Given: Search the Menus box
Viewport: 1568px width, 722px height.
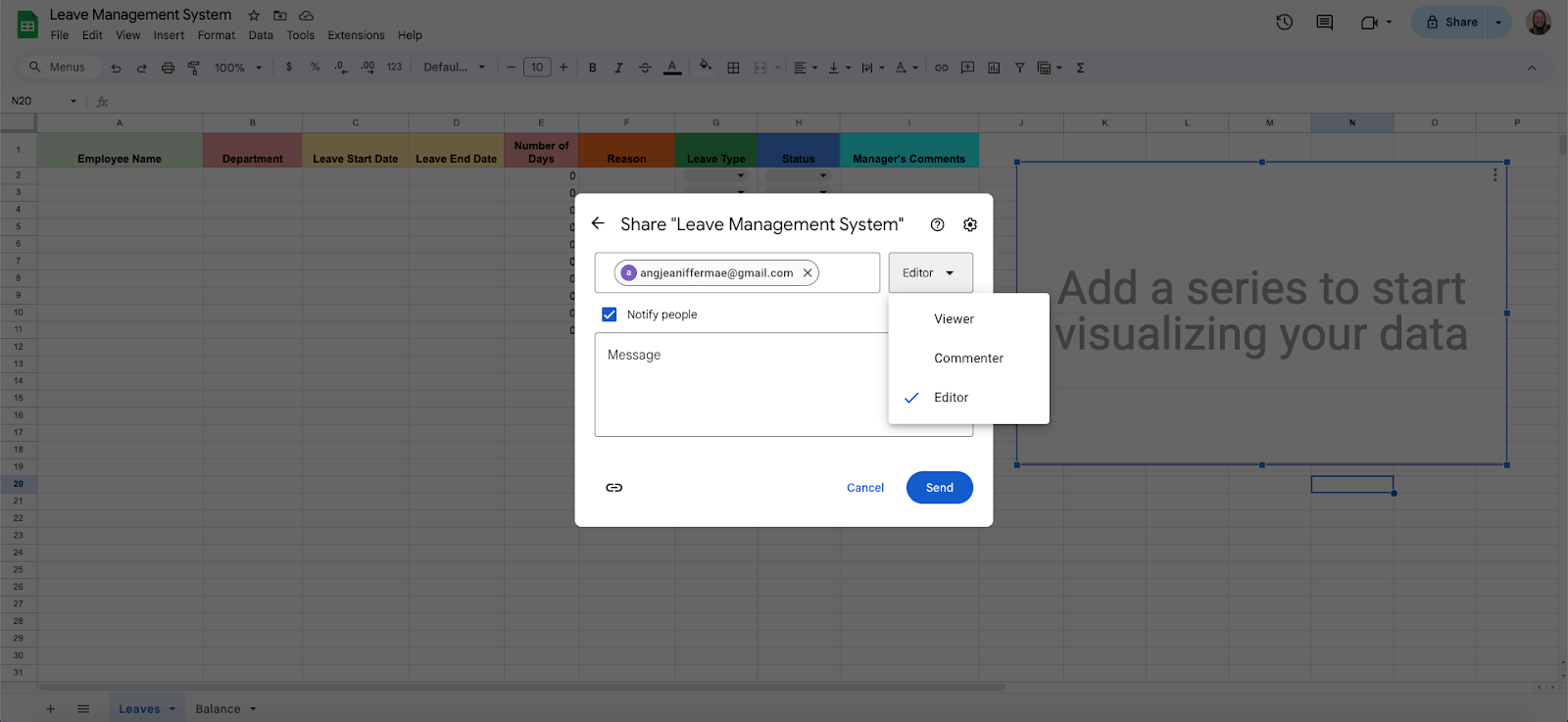Looking at the screenshot, I should (x=61, y=68).
